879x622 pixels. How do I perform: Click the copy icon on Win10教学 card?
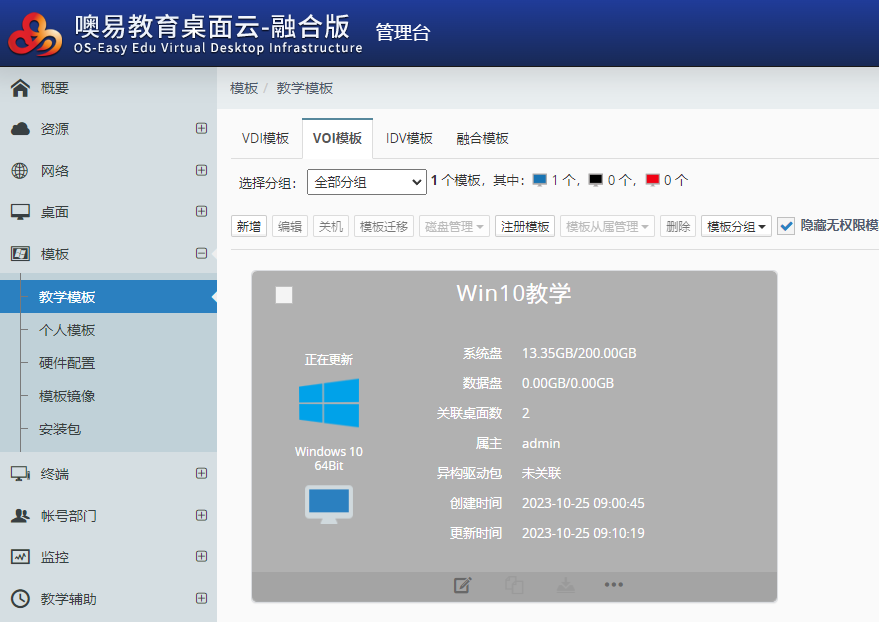[x=514, y=585]
